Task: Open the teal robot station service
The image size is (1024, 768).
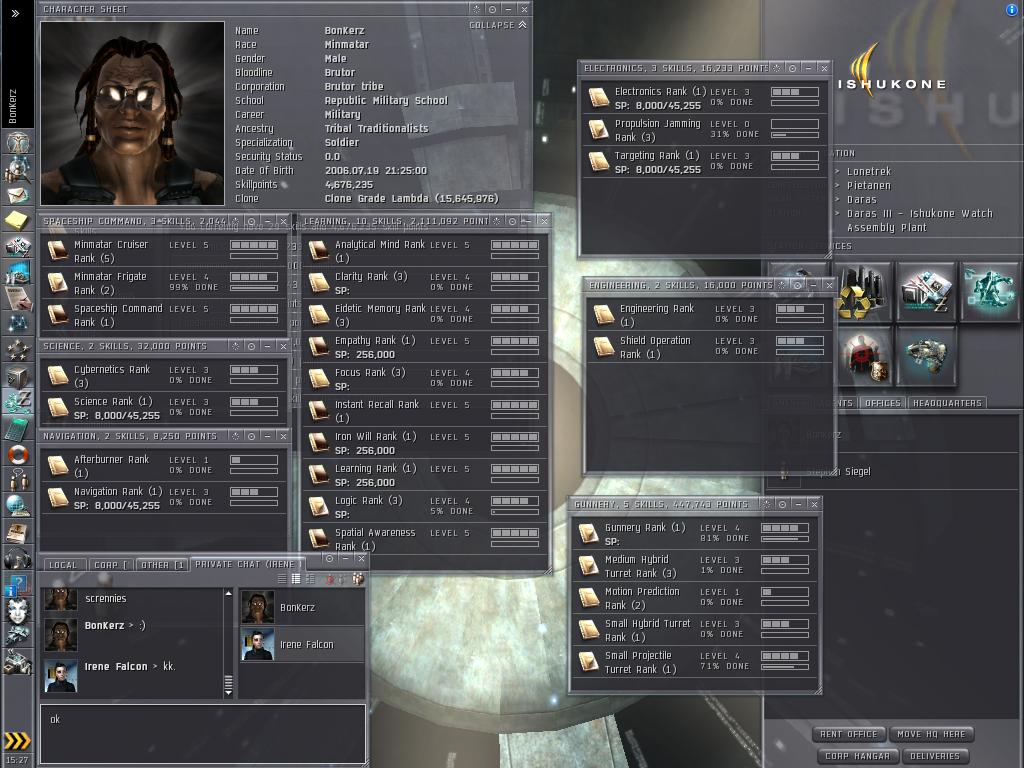Action: coord(989,291)
